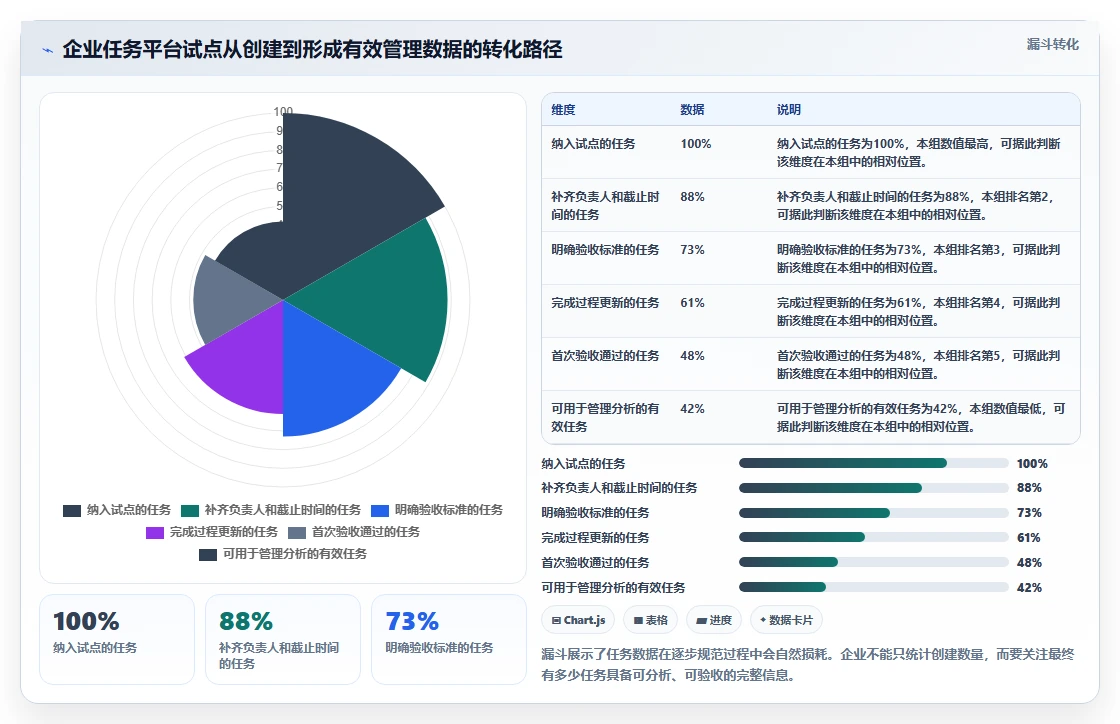1120x724 pixels.
Task: Click the description saying 本组排名第4
Action: (919, 311)
